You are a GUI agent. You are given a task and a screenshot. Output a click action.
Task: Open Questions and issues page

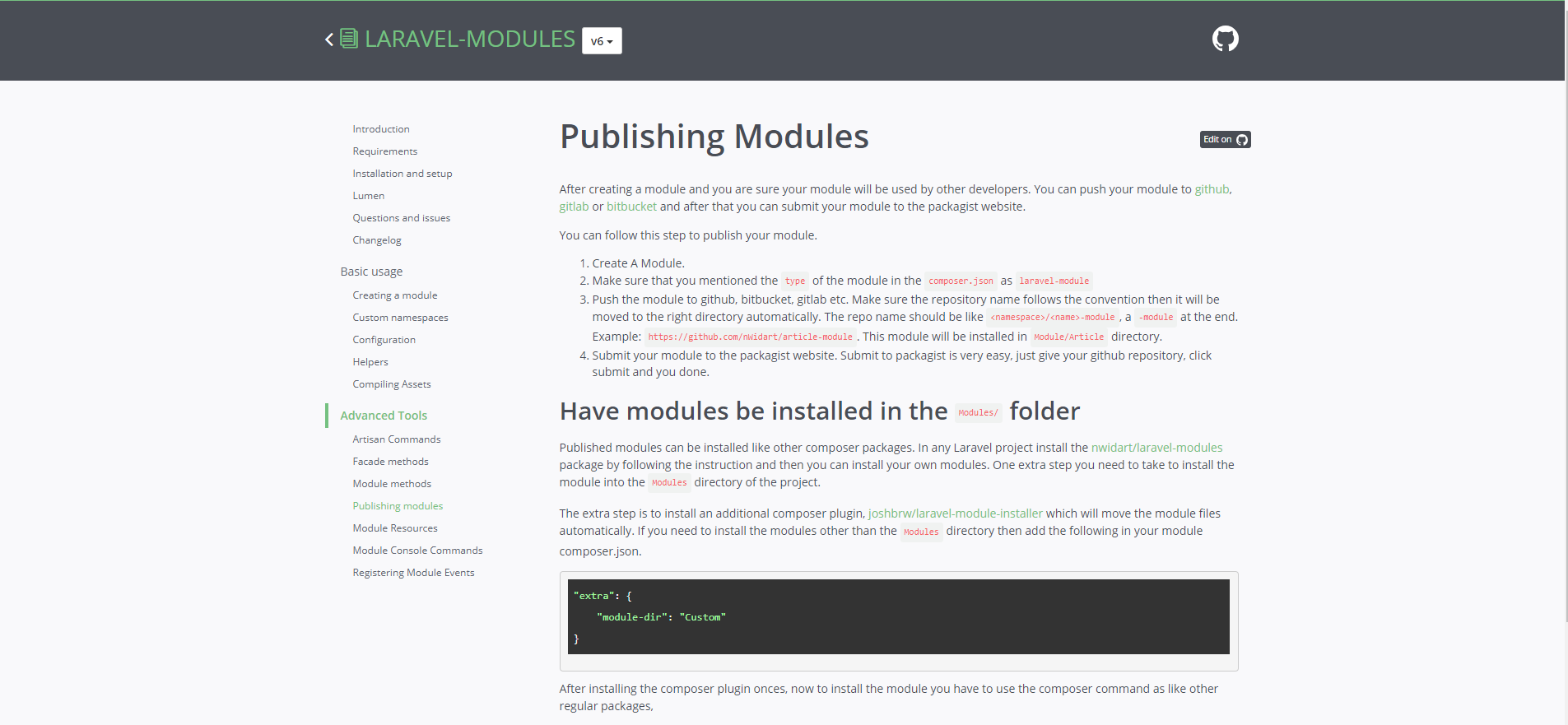[x=402, y=218]
